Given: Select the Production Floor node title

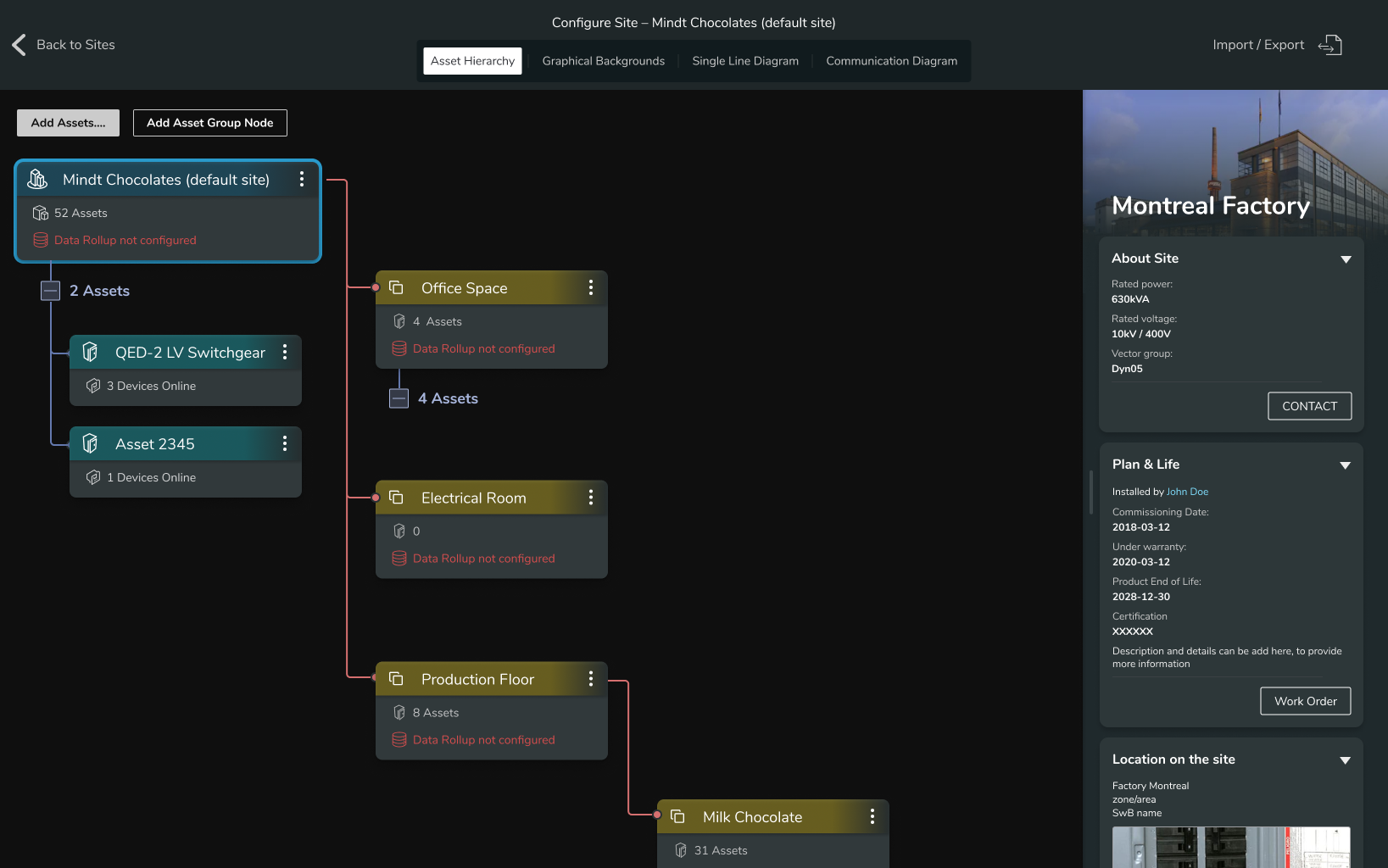Looking at the screenshot, I should [477, 679].
